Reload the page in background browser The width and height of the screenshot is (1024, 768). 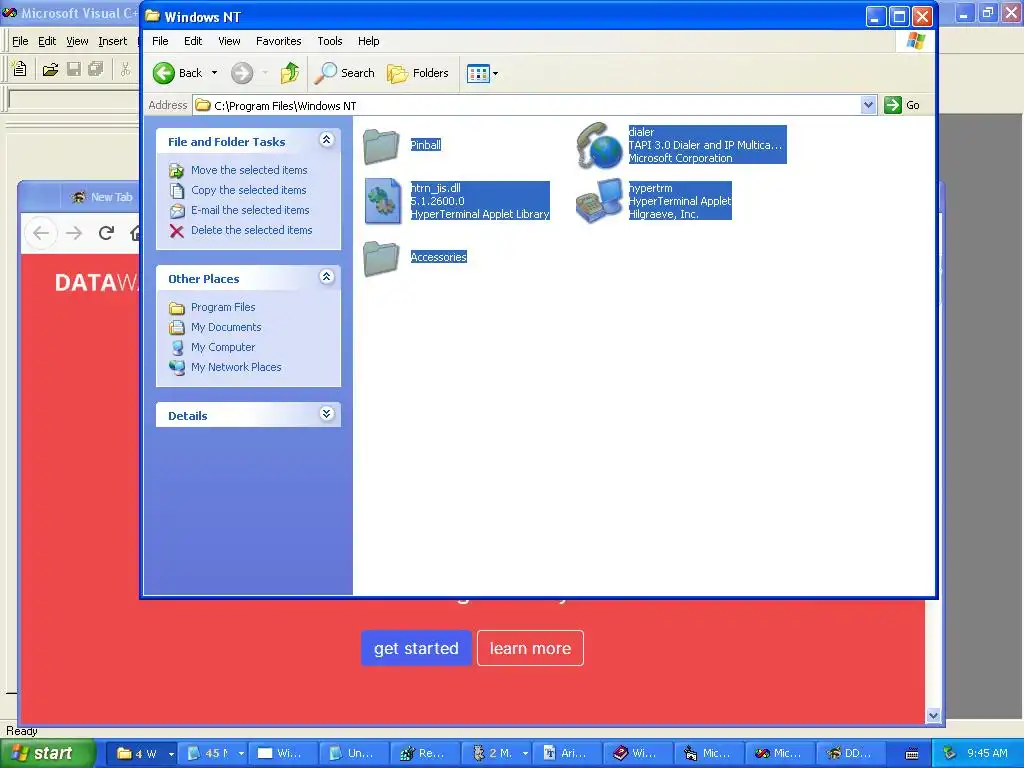coord(106,232)
